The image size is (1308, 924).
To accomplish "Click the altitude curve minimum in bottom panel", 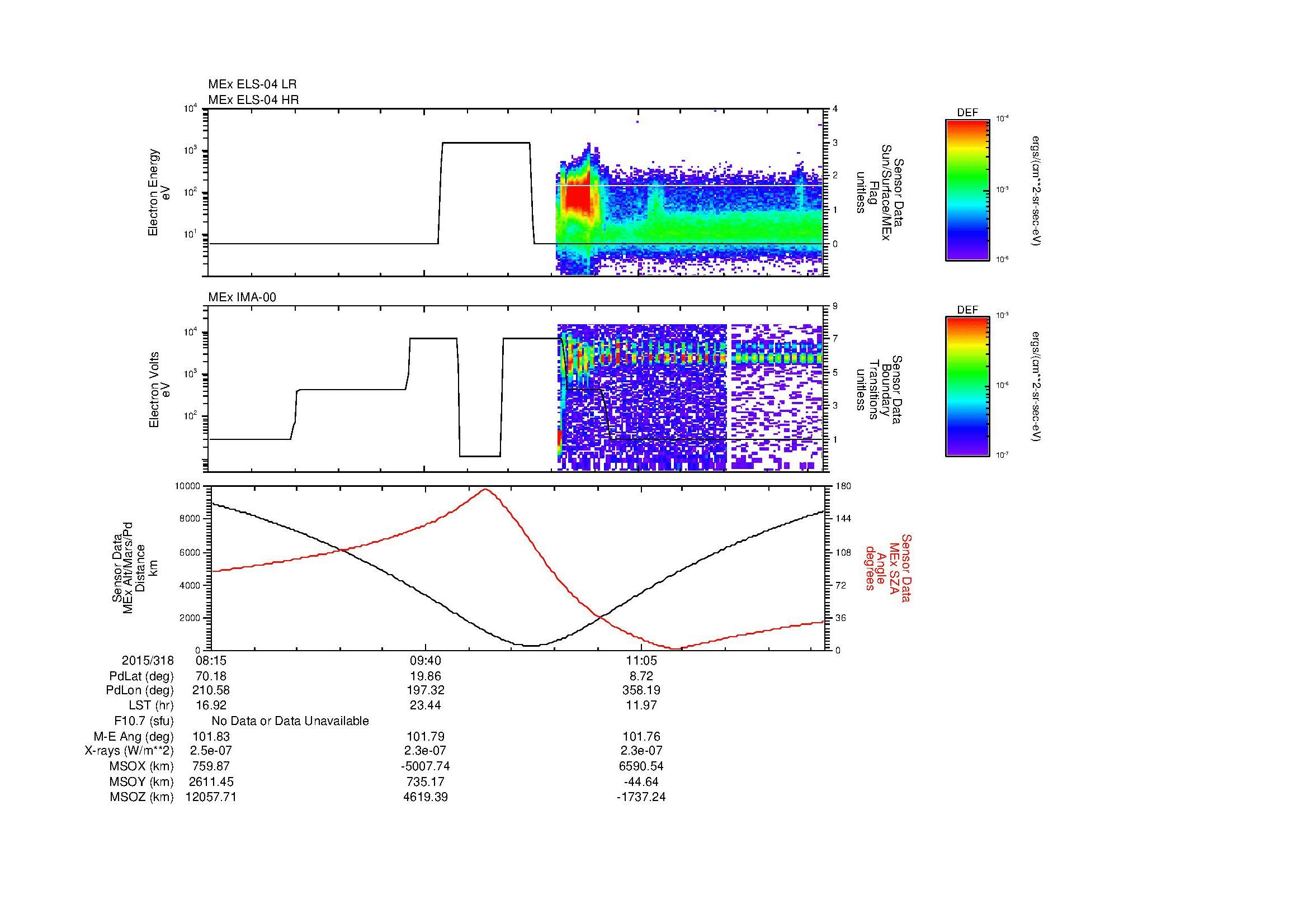I will (x=531, y=645).
